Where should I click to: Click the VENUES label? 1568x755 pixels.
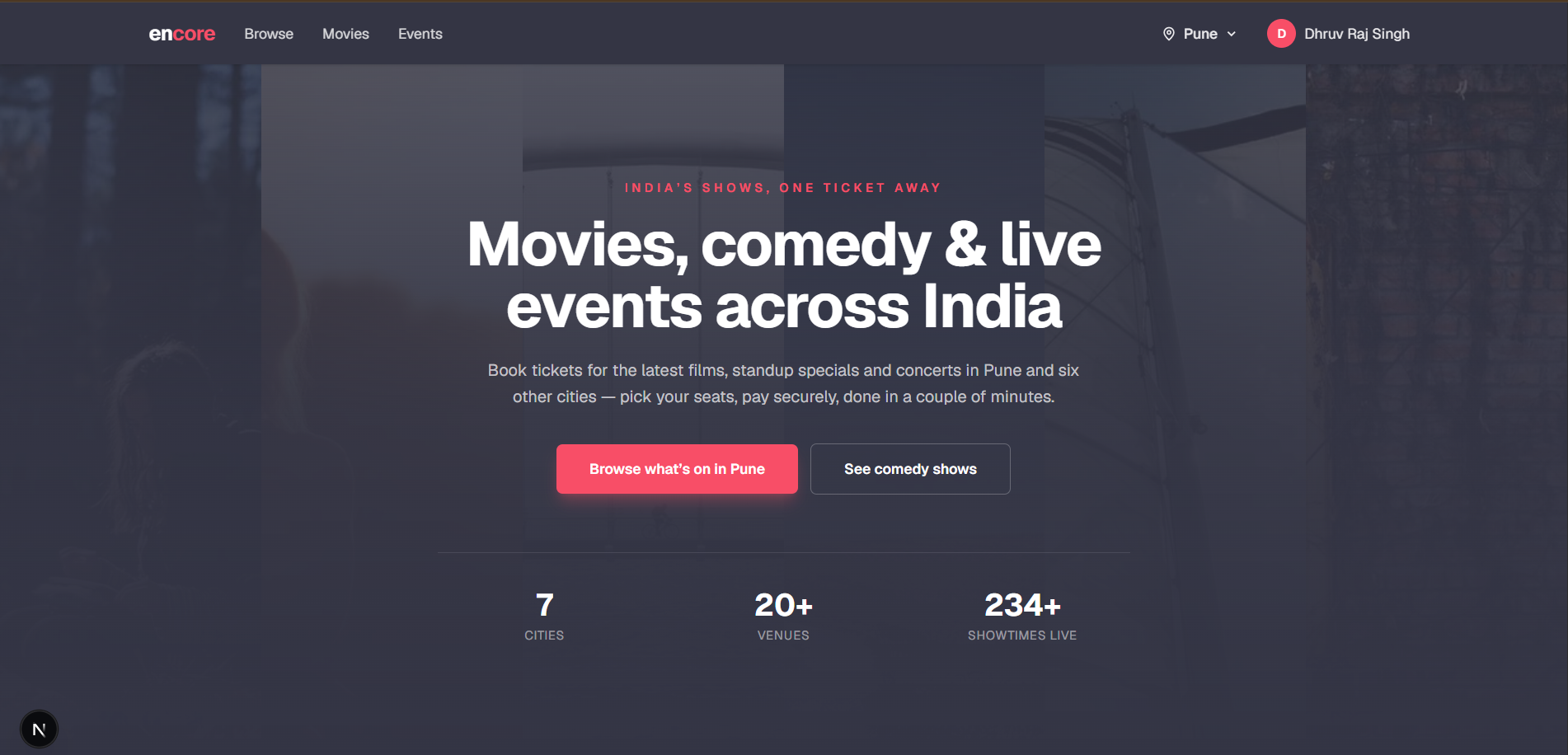(783, 635)
